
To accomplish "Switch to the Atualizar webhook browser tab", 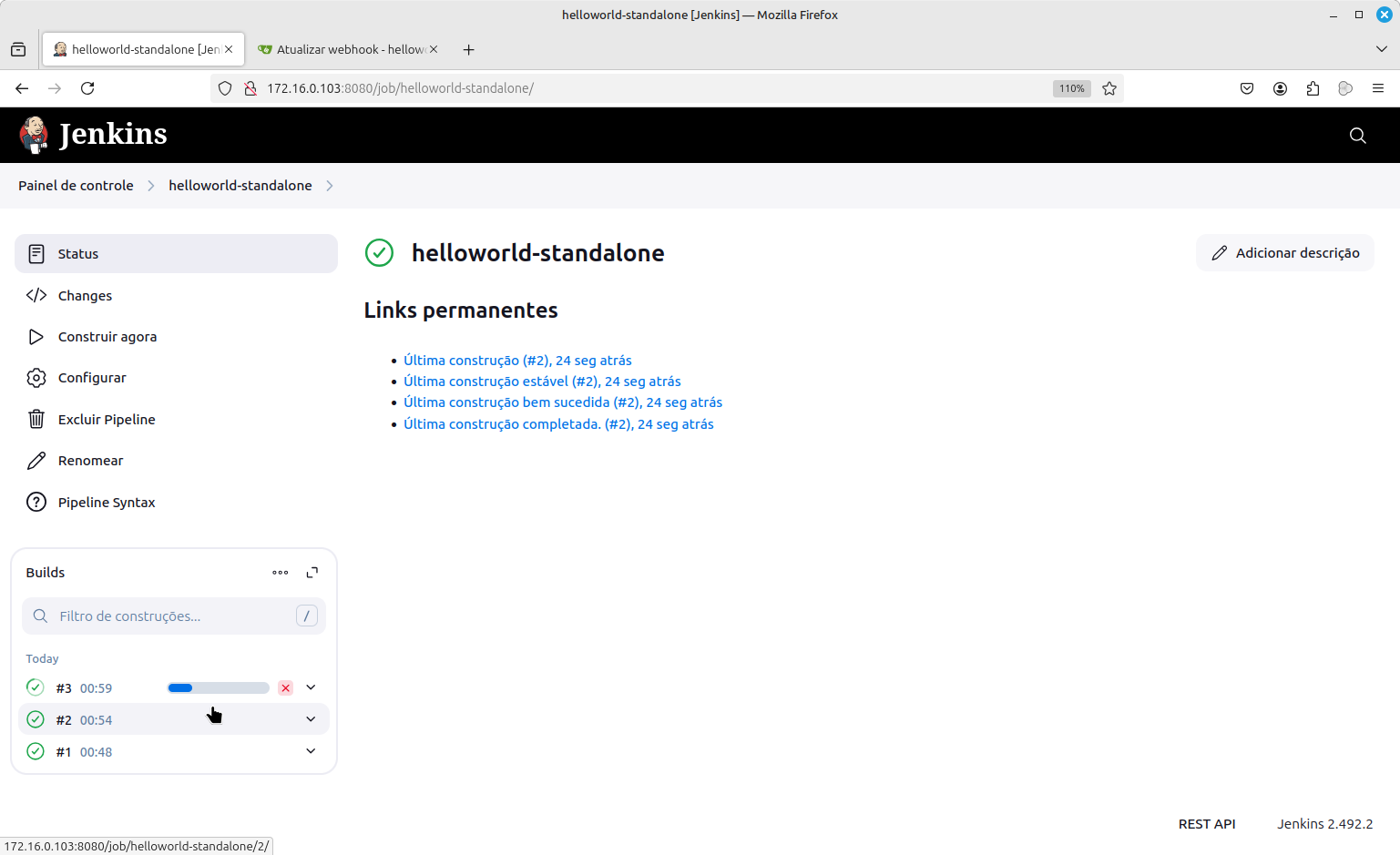I will [350, 49].
